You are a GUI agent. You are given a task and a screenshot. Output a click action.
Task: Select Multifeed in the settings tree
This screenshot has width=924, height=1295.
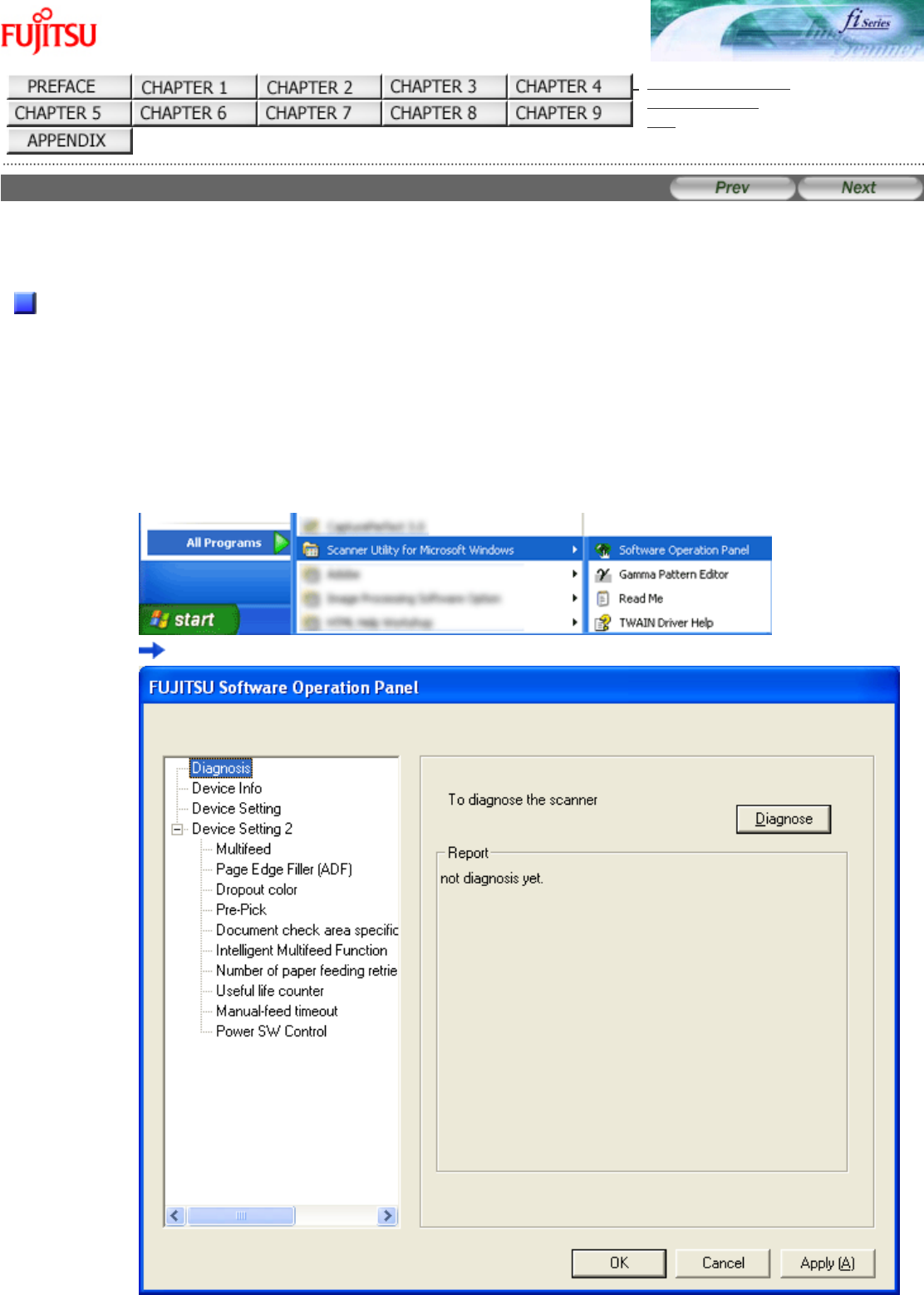243,849
